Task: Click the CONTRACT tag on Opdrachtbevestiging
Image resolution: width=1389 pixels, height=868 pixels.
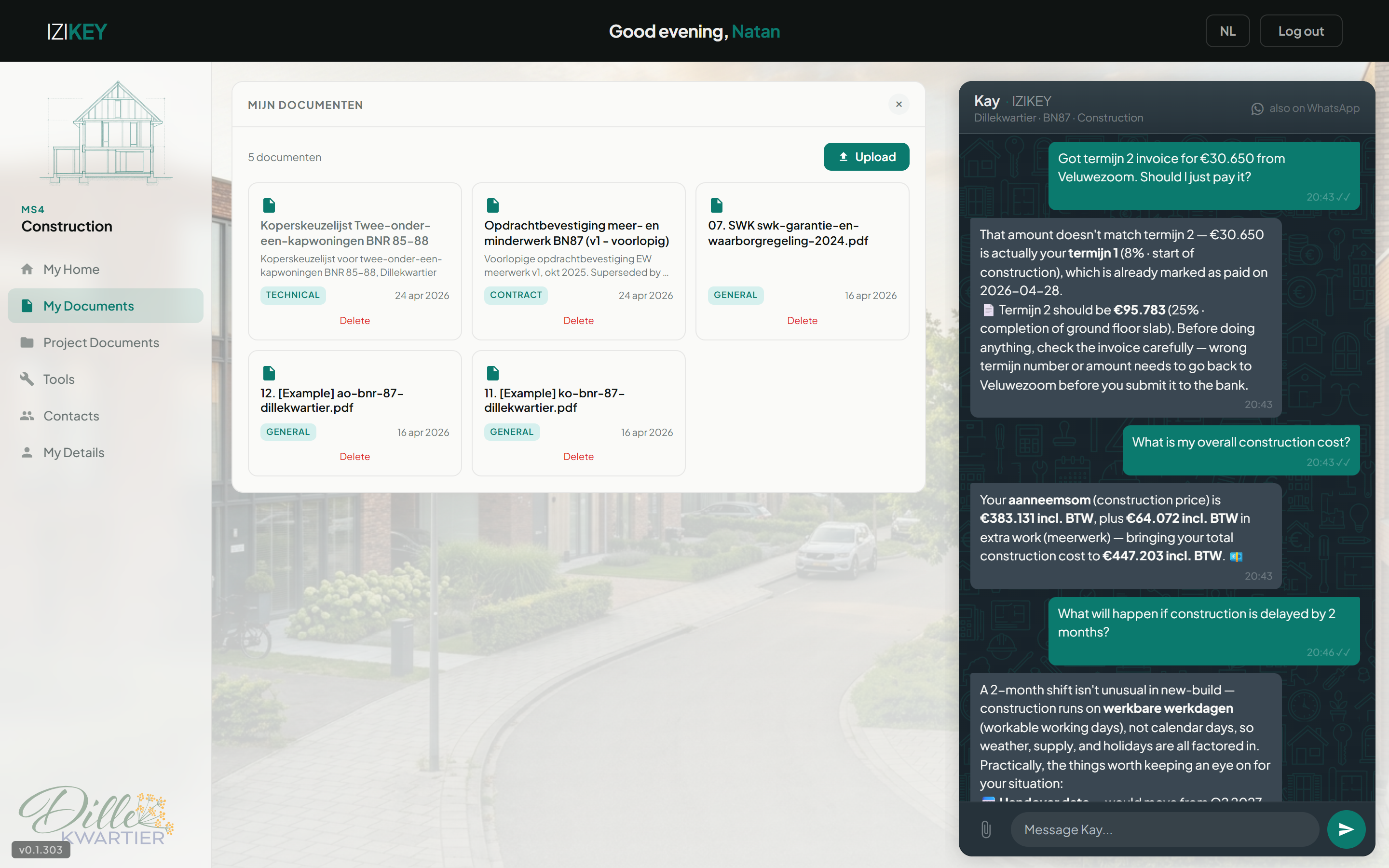Action: (x=516, y=295)
